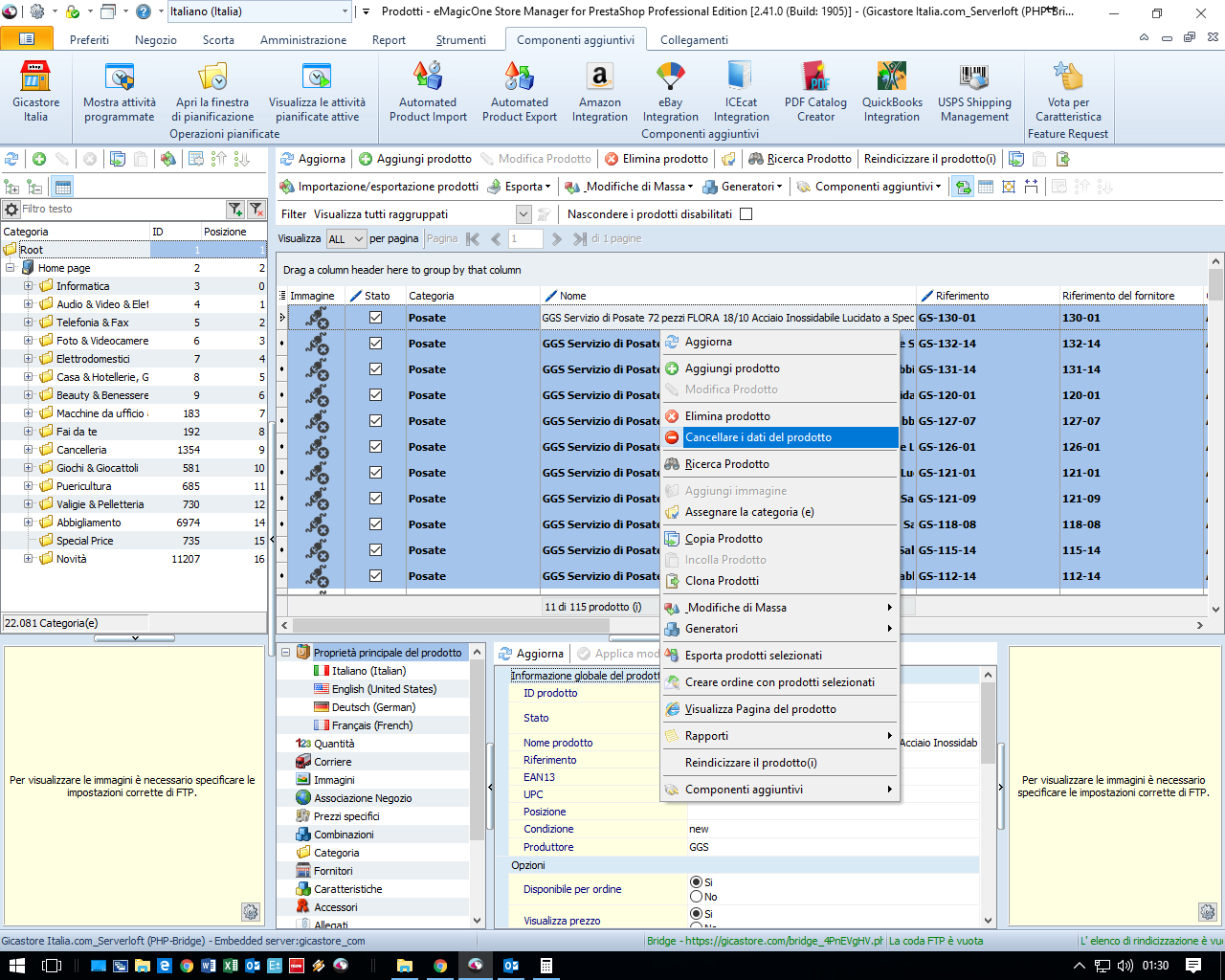Click 'Importazione/esportazione prodotti' button
This screenshot has width=1225, height=980.
click(x=379, y=187)
